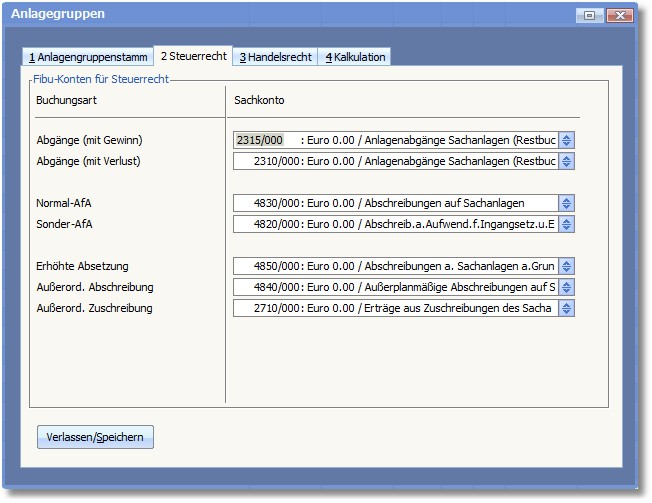
Task: Click the Verlassen/Speichern button
Action: (x=95, y=437)
